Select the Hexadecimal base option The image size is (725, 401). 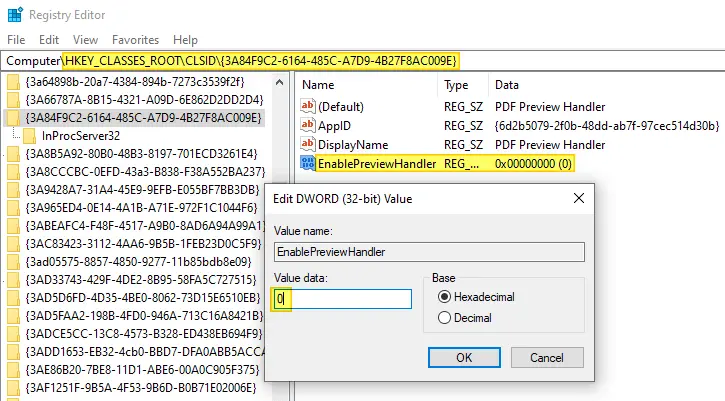point(476,296)
